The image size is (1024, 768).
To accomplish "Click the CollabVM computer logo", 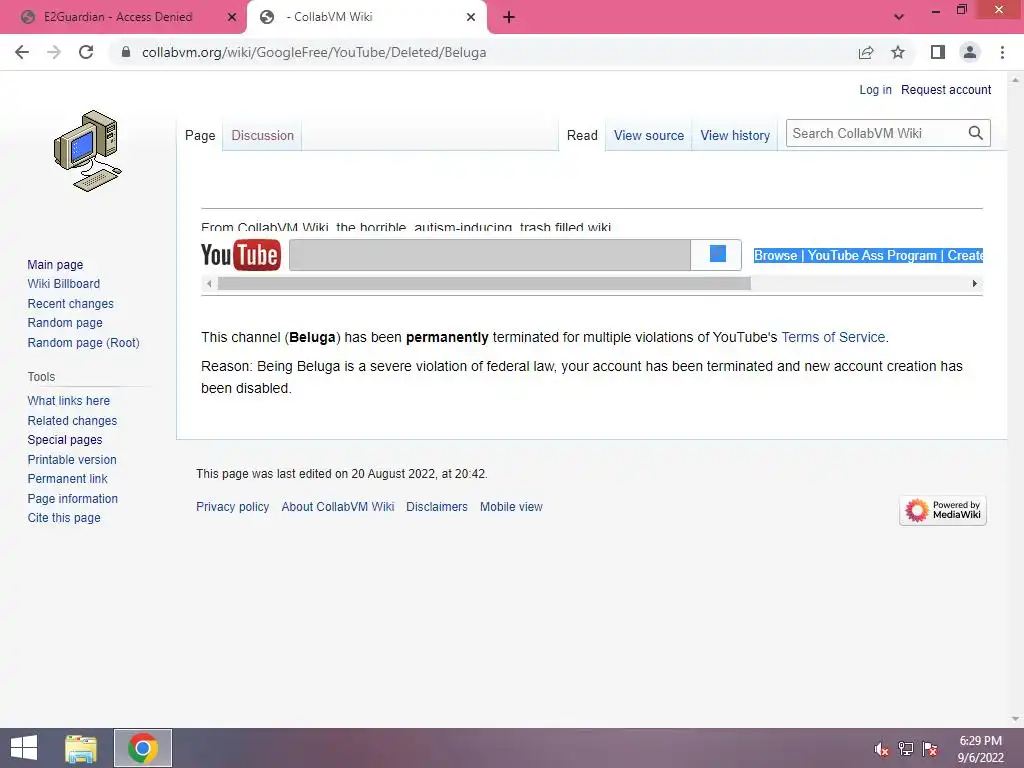I will click(x=88, y=151).
